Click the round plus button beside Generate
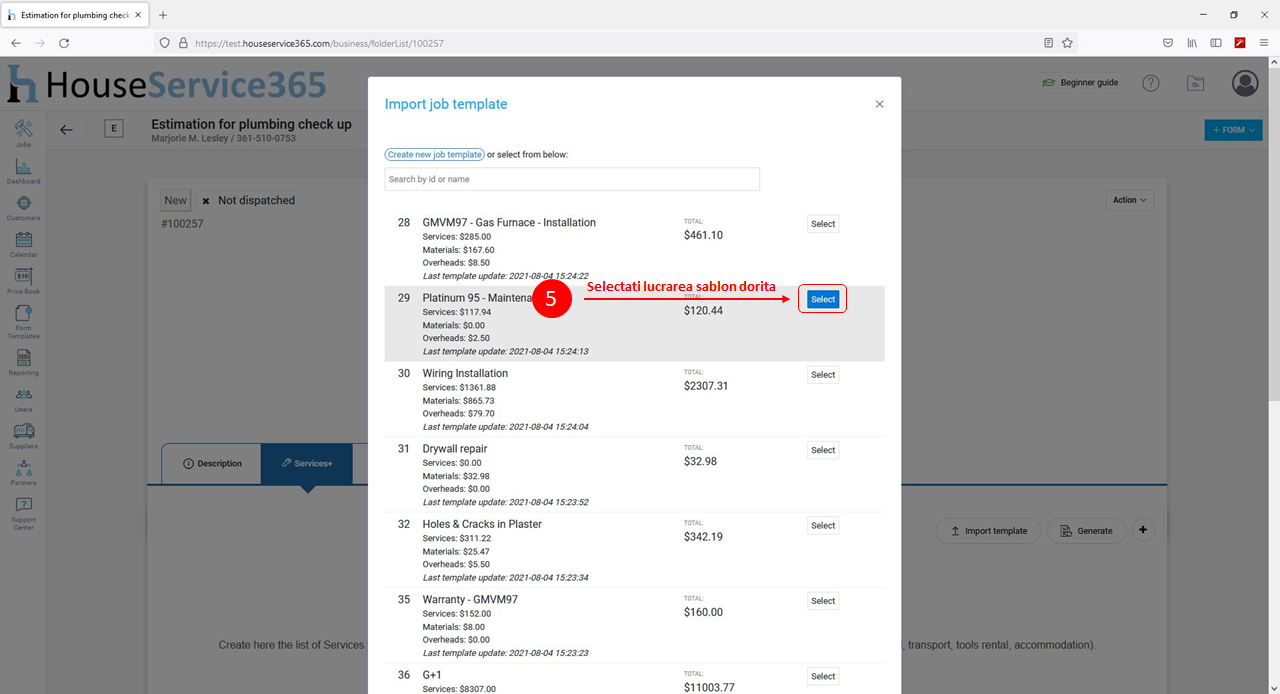Screen dimensions: 1280x694 coord(1144,530)
